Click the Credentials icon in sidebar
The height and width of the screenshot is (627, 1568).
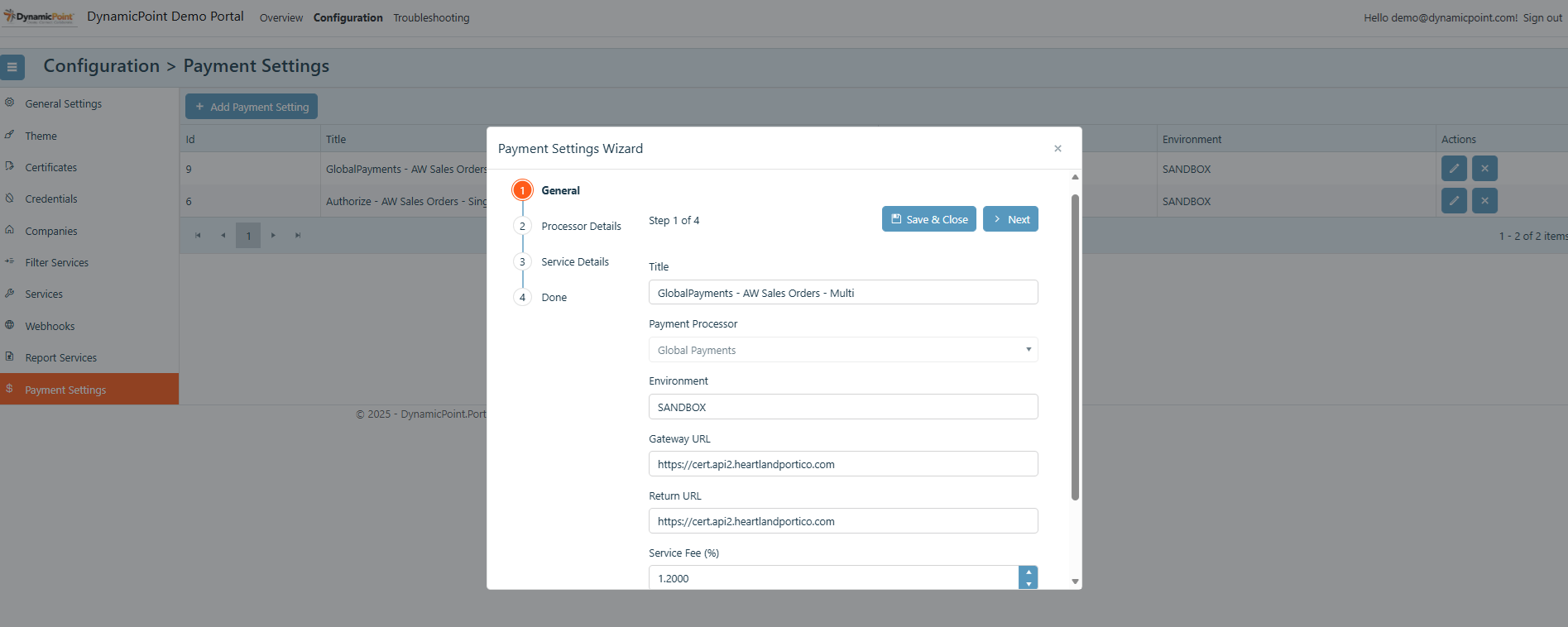(10, 198)
